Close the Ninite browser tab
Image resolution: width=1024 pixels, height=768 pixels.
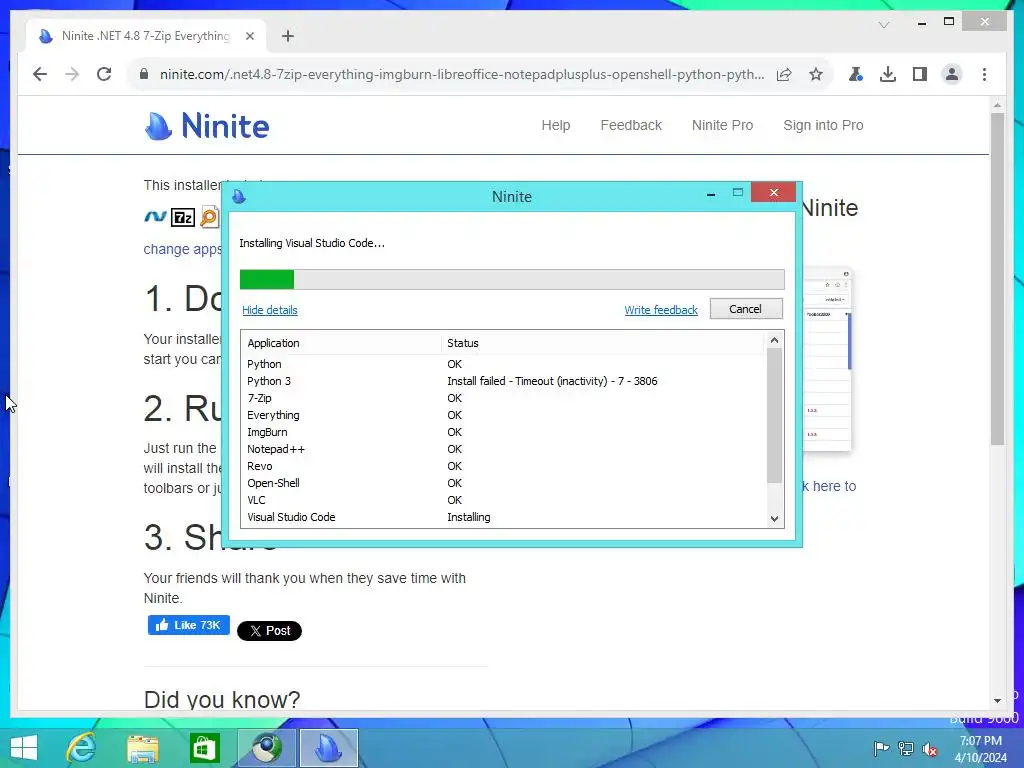click(x=249, y=36)
